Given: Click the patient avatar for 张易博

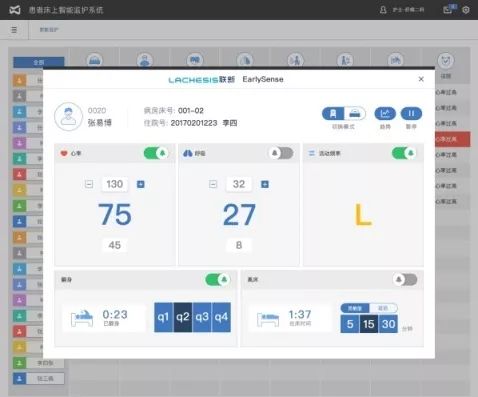Looking at the screenshot, I should click(x=68, y=116).
